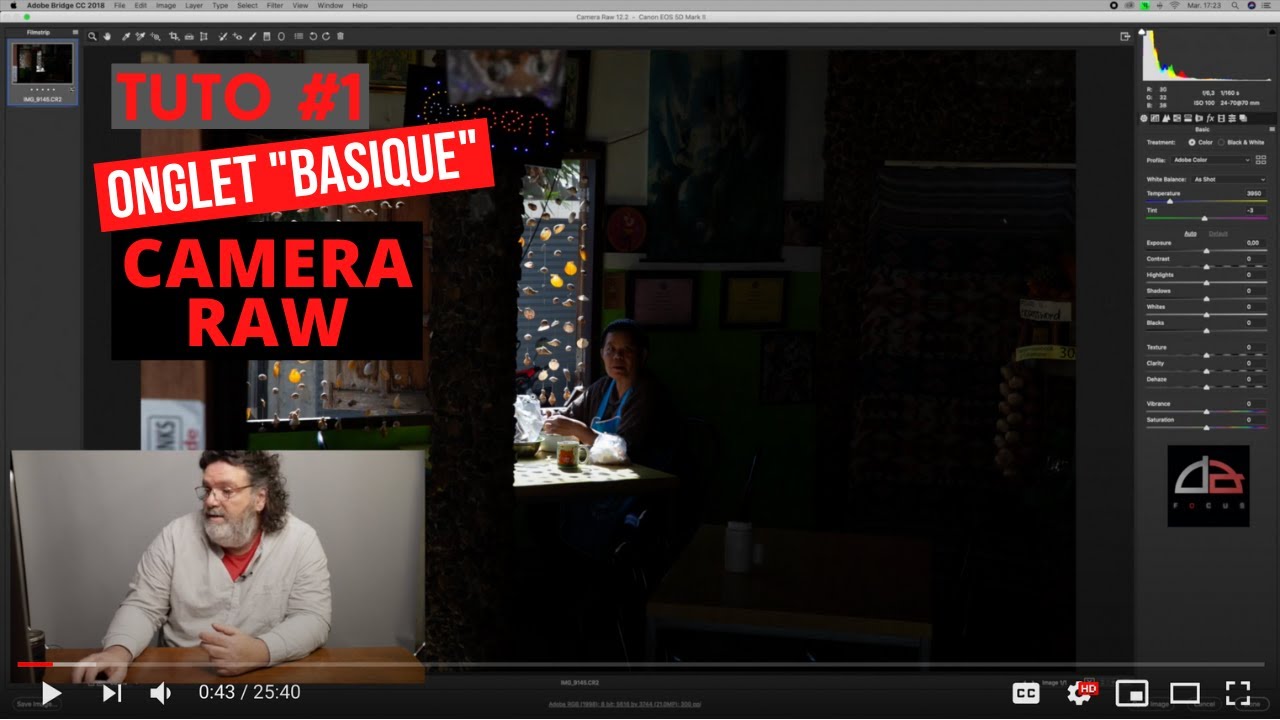
Task: Select the Transform tool
Action: (203, 36)
